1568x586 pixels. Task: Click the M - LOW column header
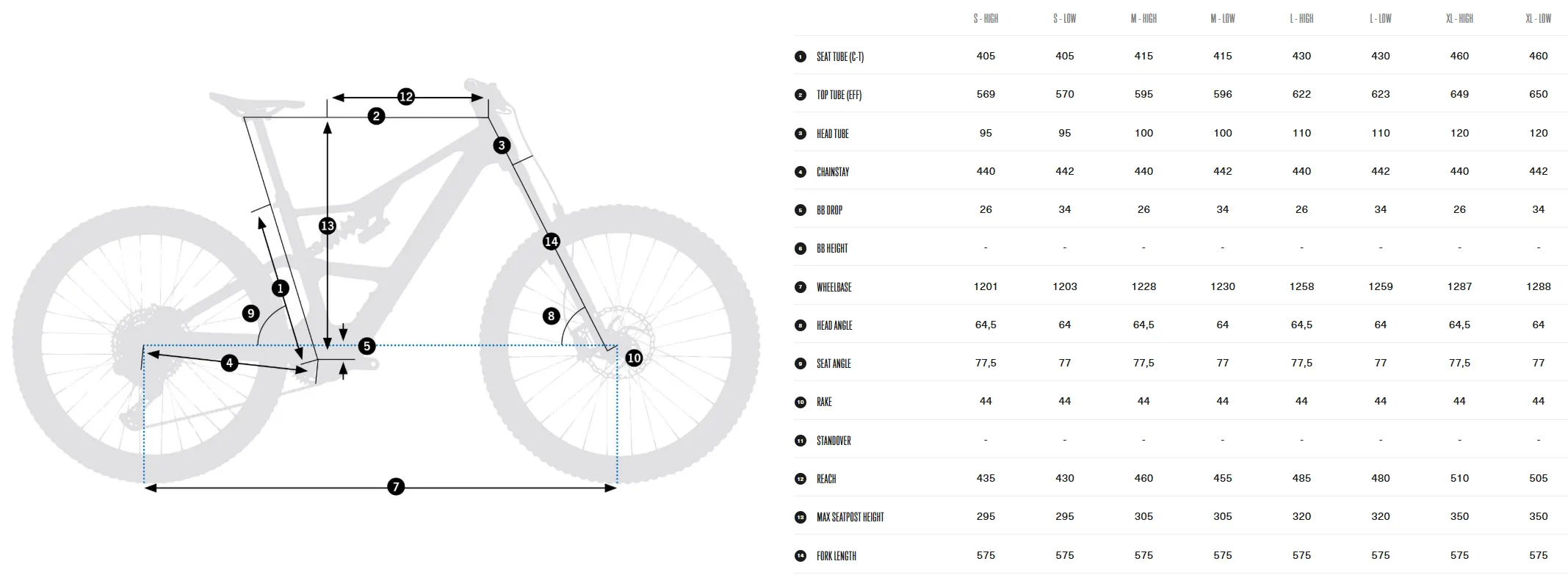point(1223,18)
